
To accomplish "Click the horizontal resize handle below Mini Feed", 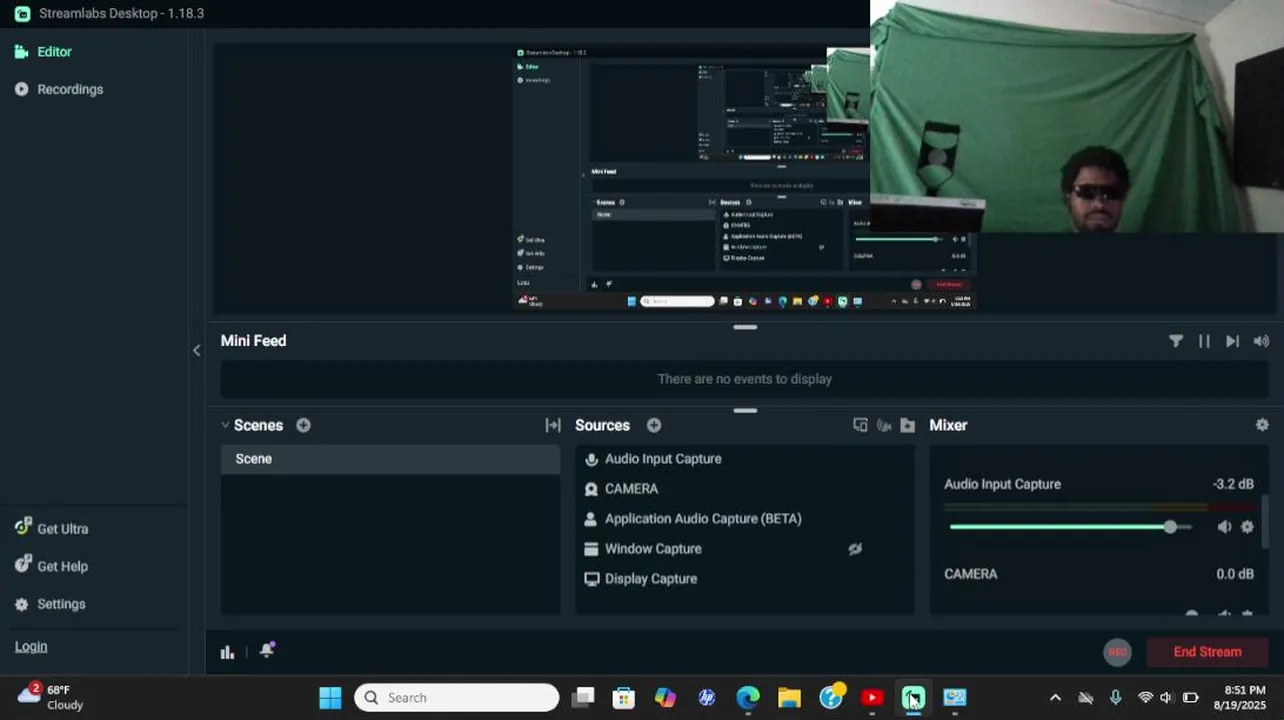I will click(745, 410).
